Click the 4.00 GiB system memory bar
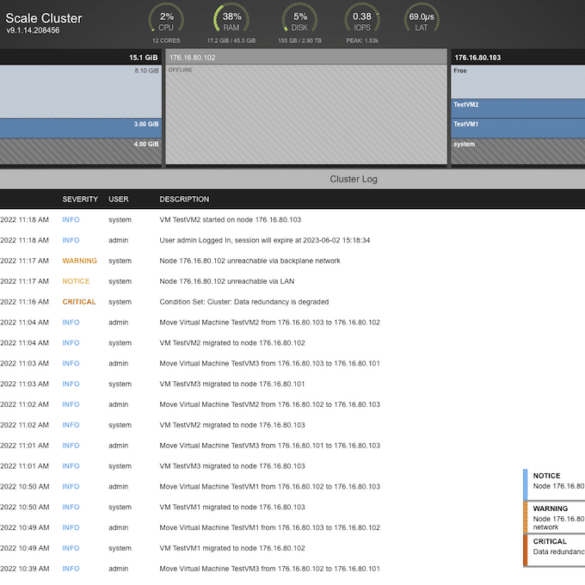 click(x=81, y=151)
